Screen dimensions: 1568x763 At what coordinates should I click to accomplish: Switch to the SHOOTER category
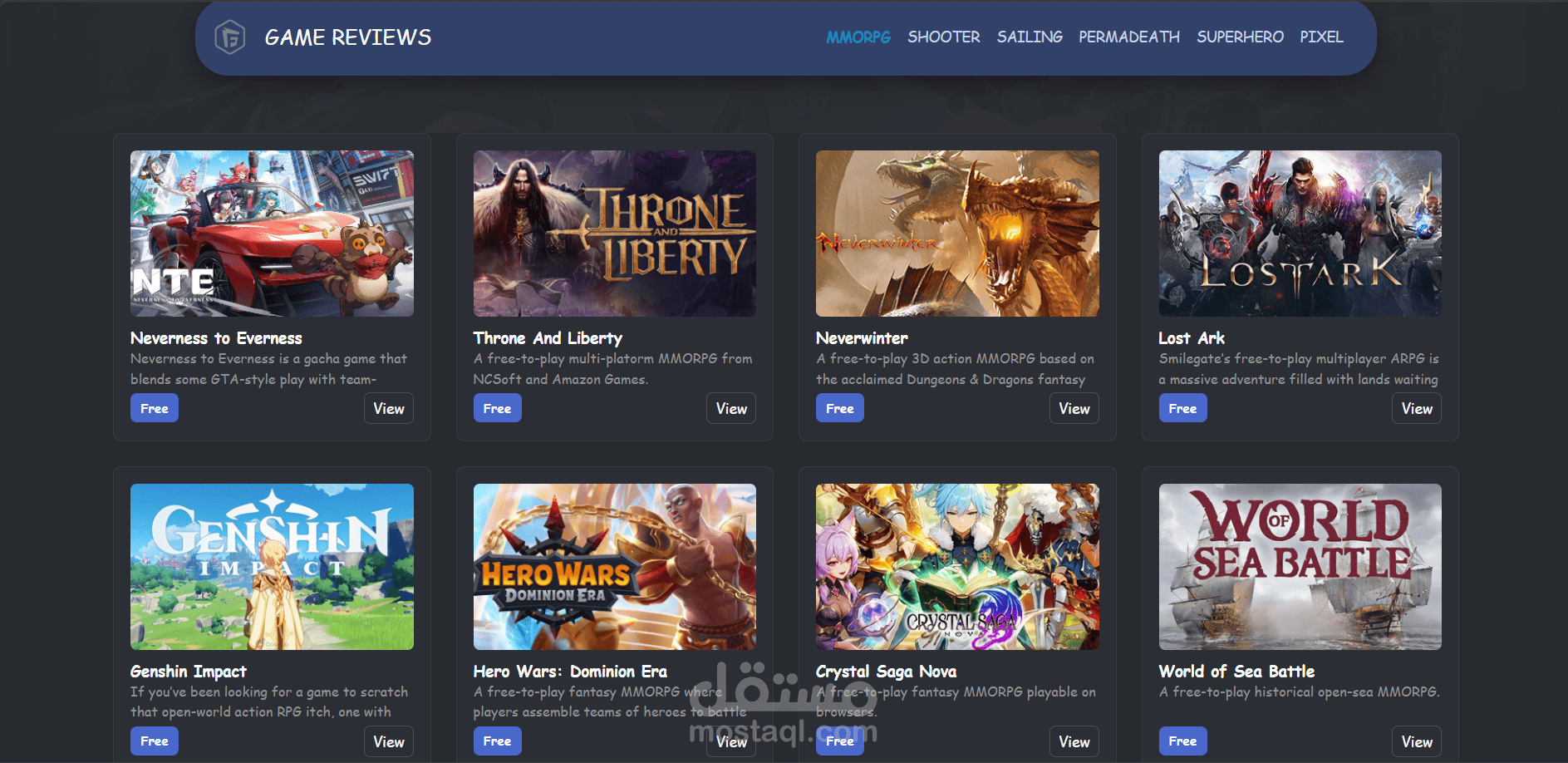[943, 37]
